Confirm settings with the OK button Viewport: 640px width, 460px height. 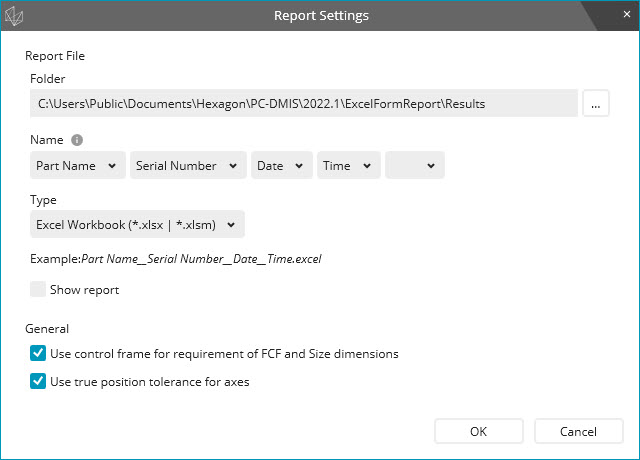point(478,431)
